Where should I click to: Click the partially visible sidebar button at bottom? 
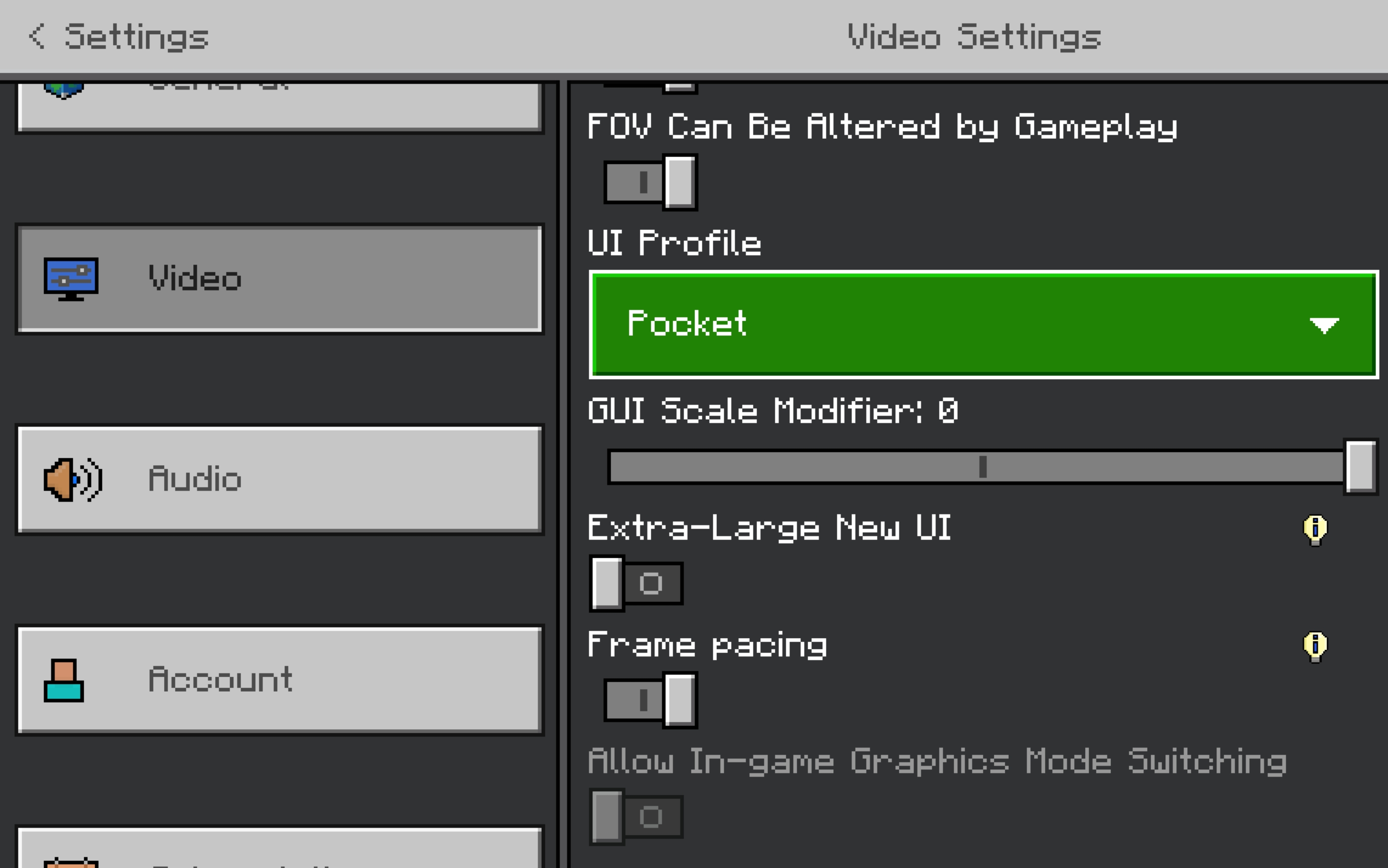280,850
